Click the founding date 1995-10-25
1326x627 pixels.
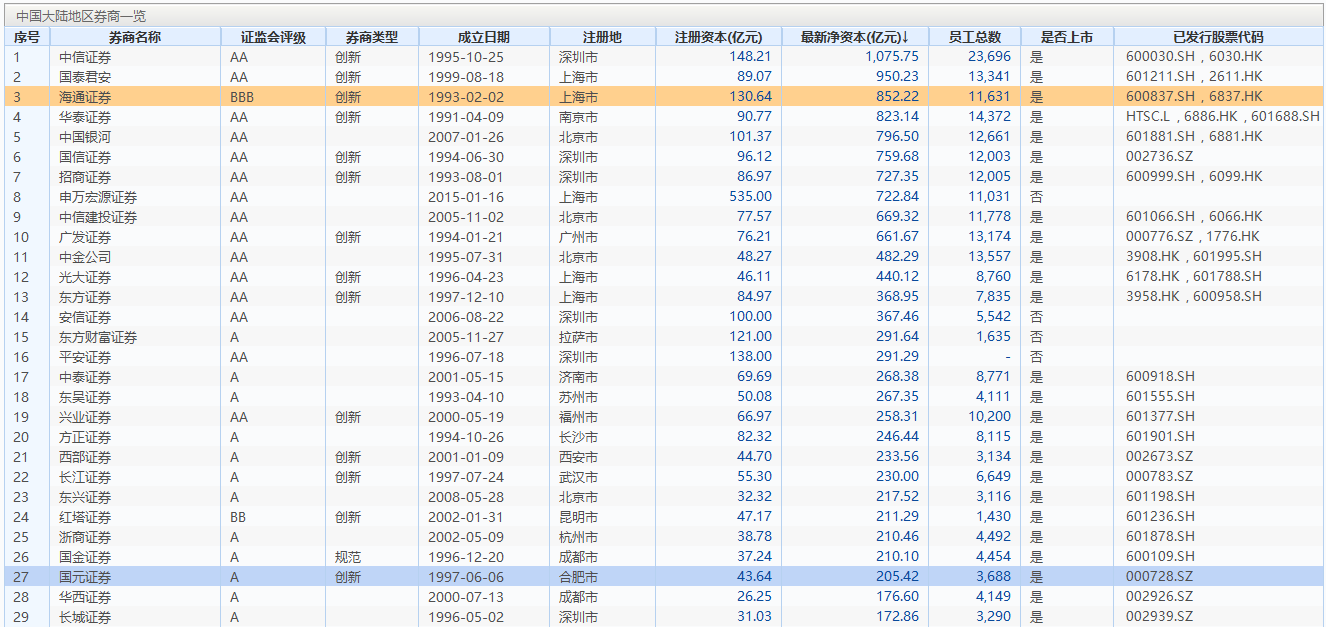[466, 57]
